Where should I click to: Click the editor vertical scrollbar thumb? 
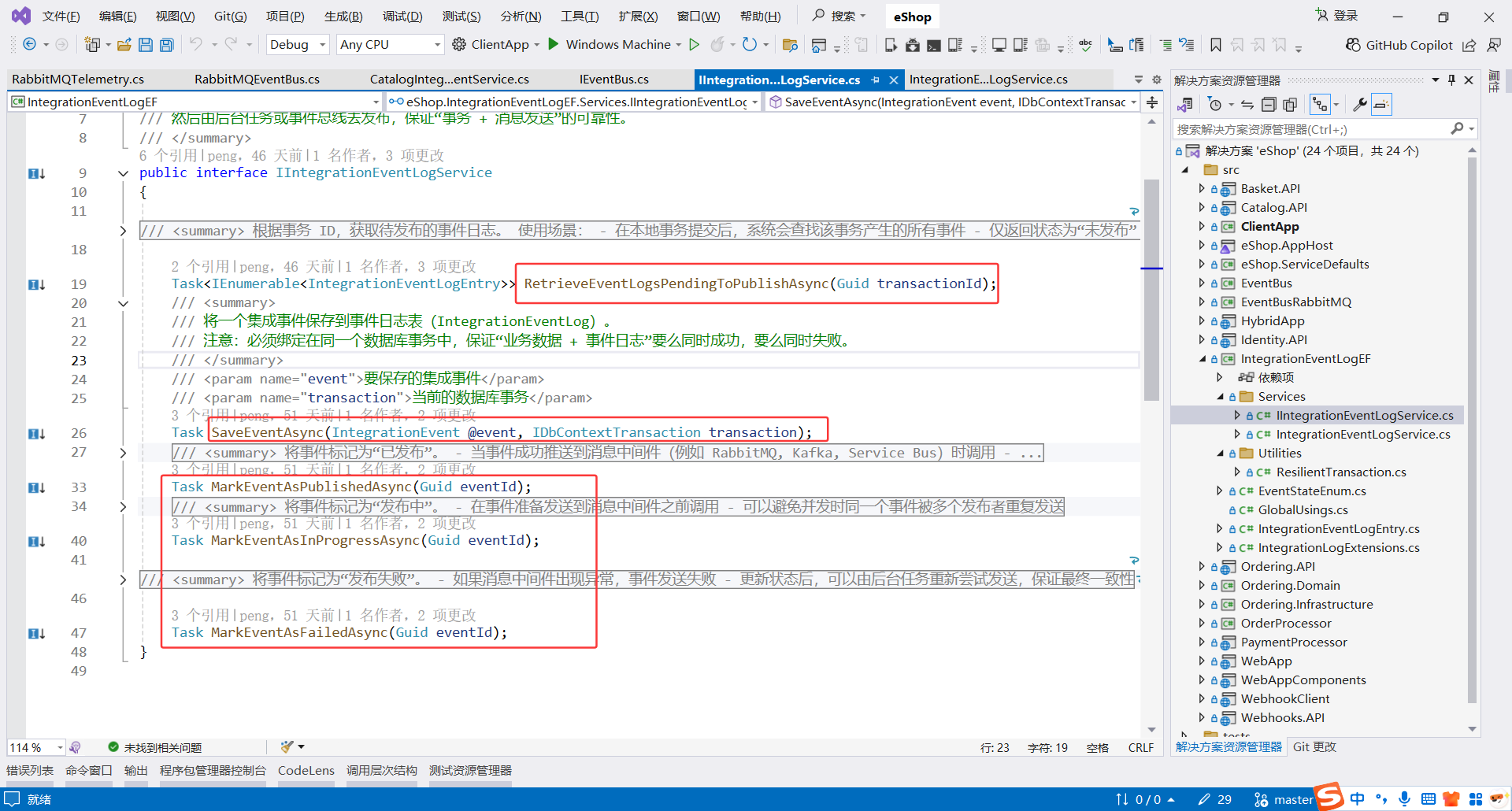pyautogui.click(x=1151, y=290)
